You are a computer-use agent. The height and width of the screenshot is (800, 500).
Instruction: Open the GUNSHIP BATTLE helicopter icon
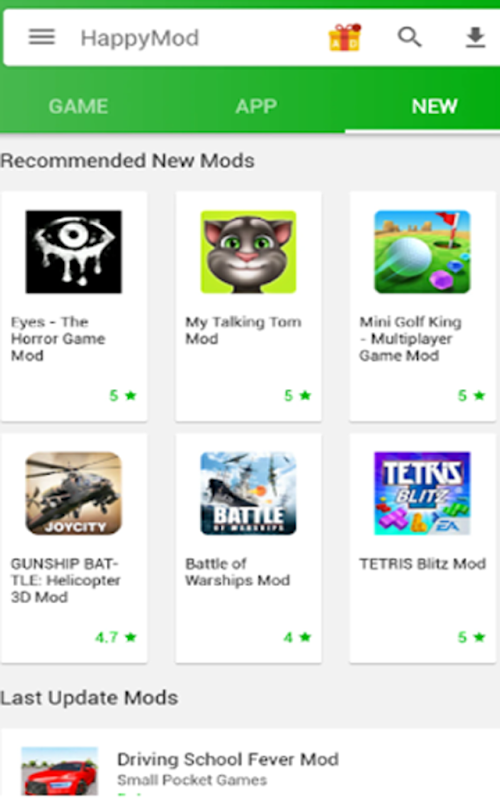(74, 493)
